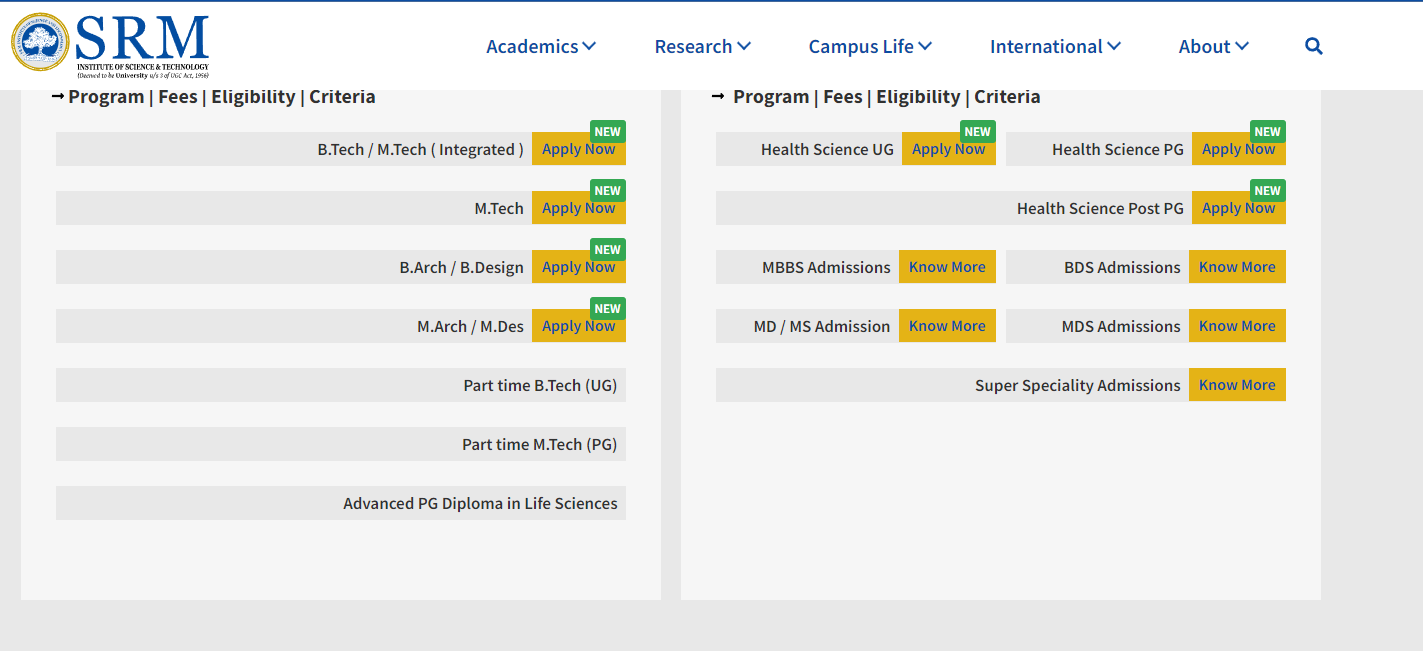
Task: Expand the International menu chevron
Action: point(1114,46)
